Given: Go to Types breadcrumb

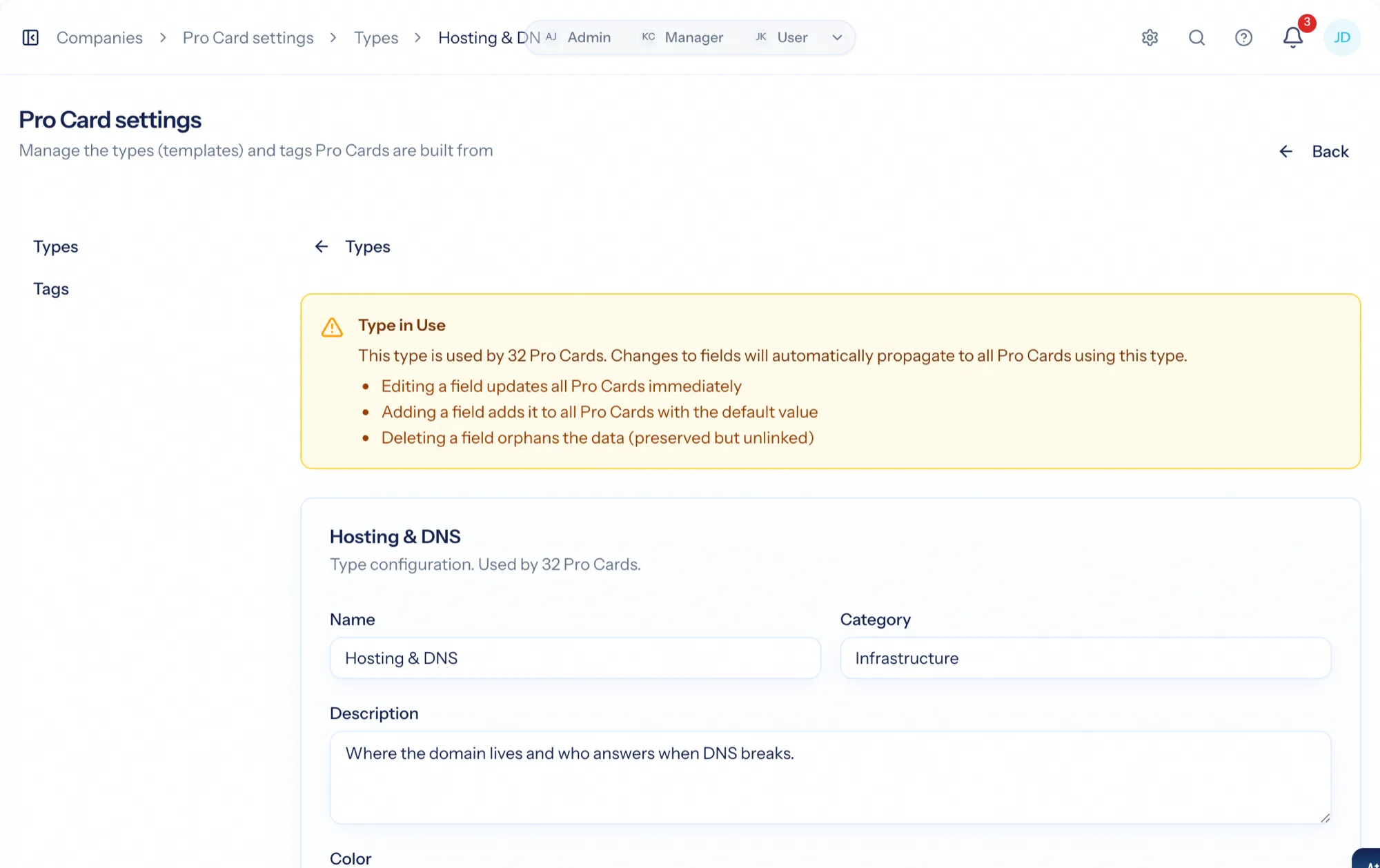Looking at the screenshot, I should [376, 37].
